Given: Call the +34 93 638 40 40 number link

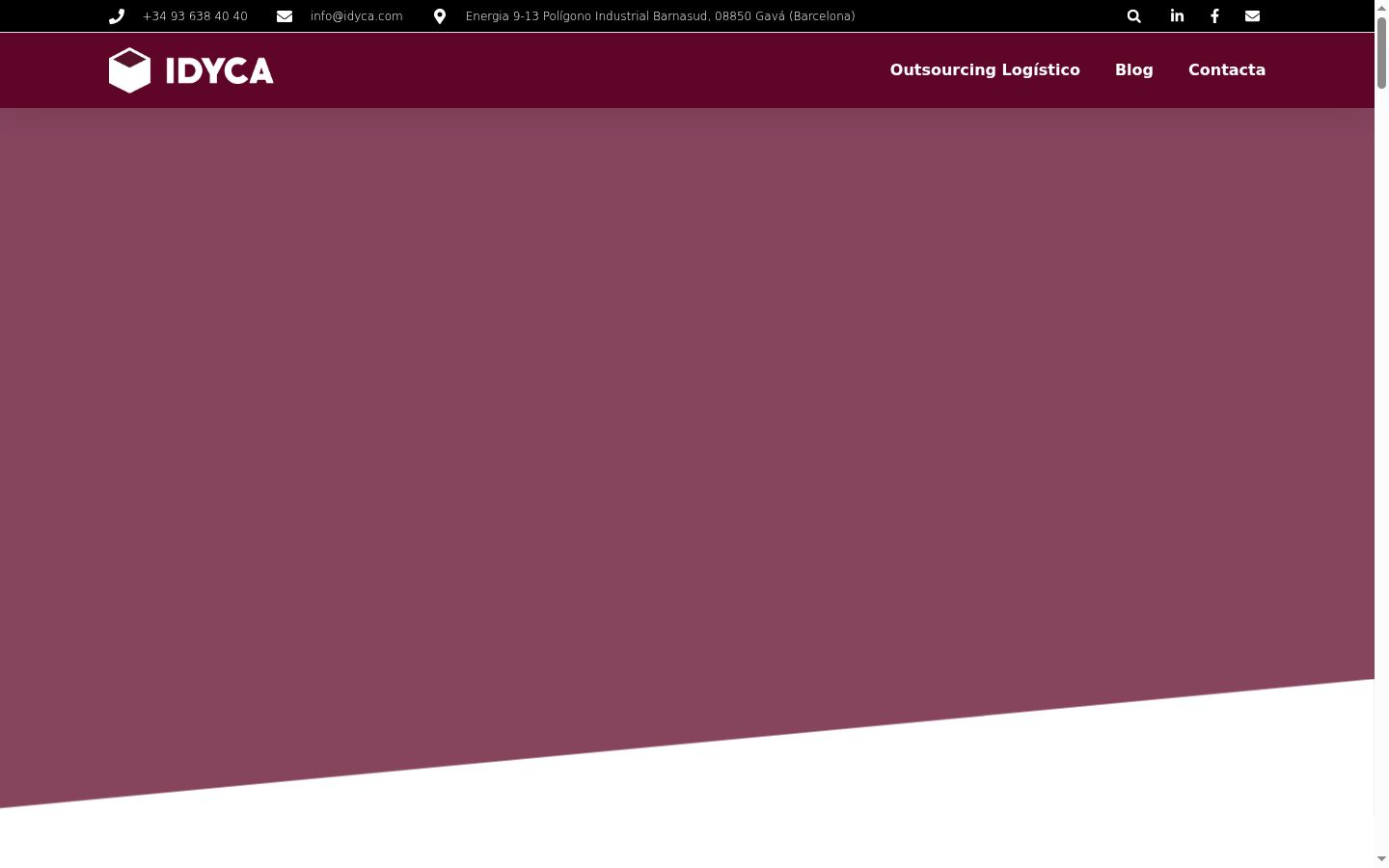Looking at the screenshot, I should pos(195,16).
